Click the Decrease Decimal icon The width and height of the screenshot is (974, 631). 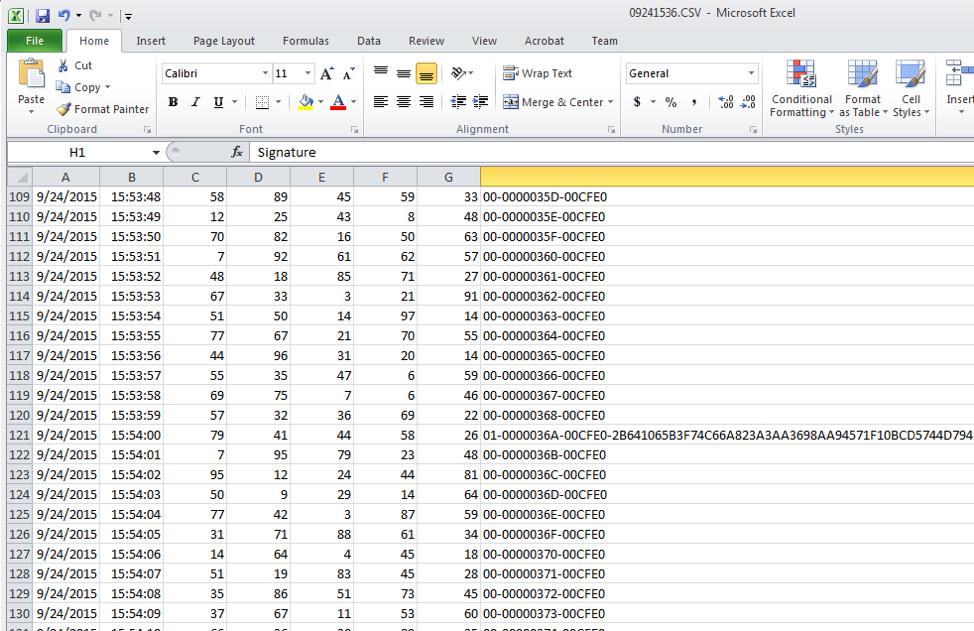pyautogui.click(x=748, y=102)
